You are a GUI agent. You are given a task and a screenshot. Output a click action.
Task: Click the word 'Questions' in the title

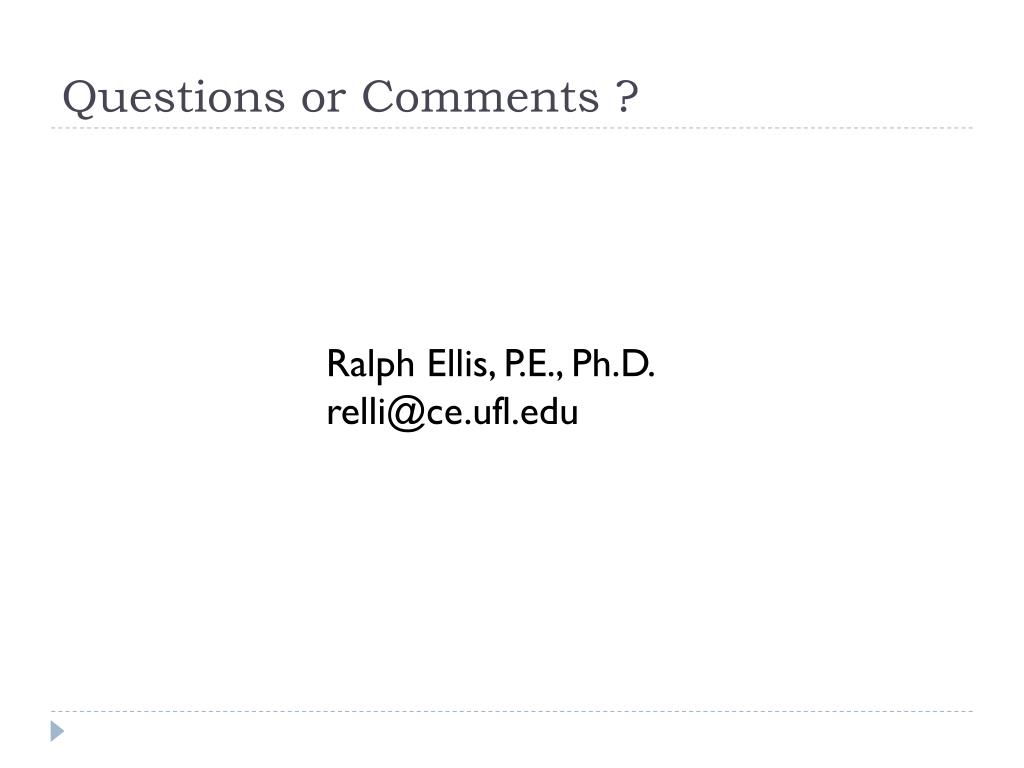pos(174,98)
